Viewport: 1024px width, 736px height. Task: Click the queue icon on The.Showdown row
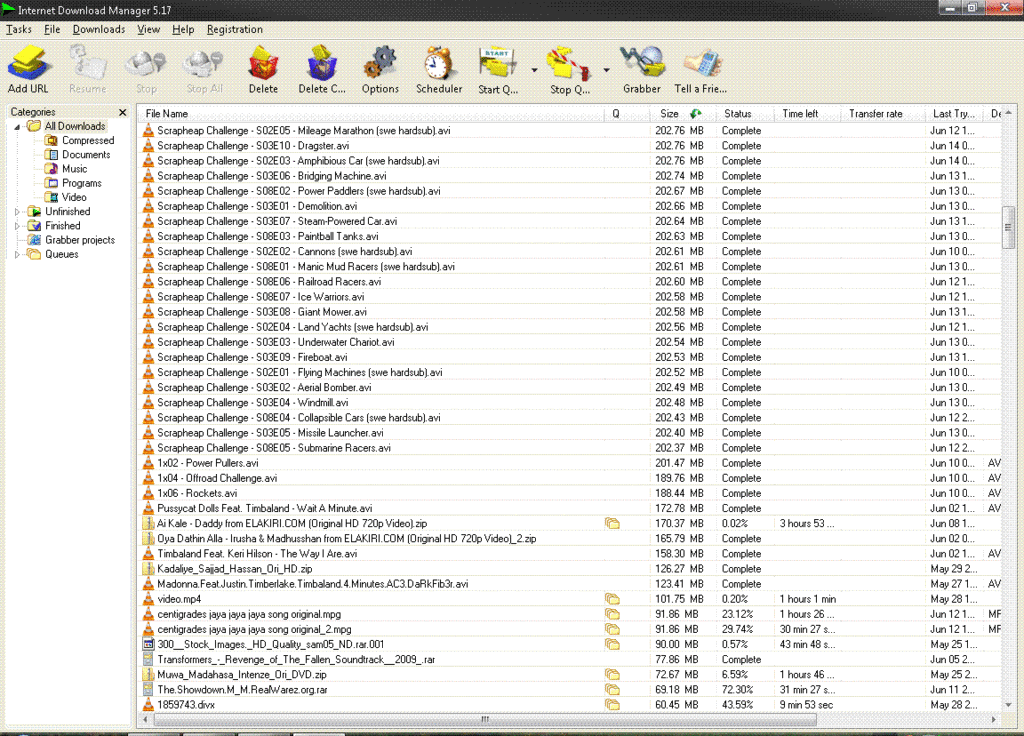(x=612, y=690)
